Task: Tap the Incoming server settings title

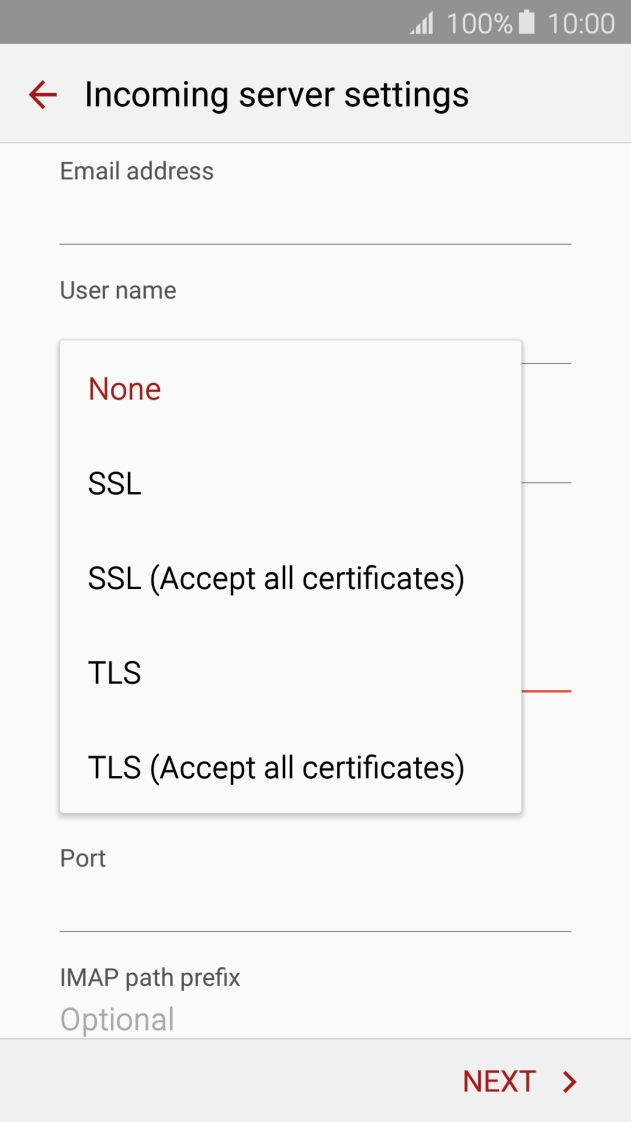Action: click(277, 94)
